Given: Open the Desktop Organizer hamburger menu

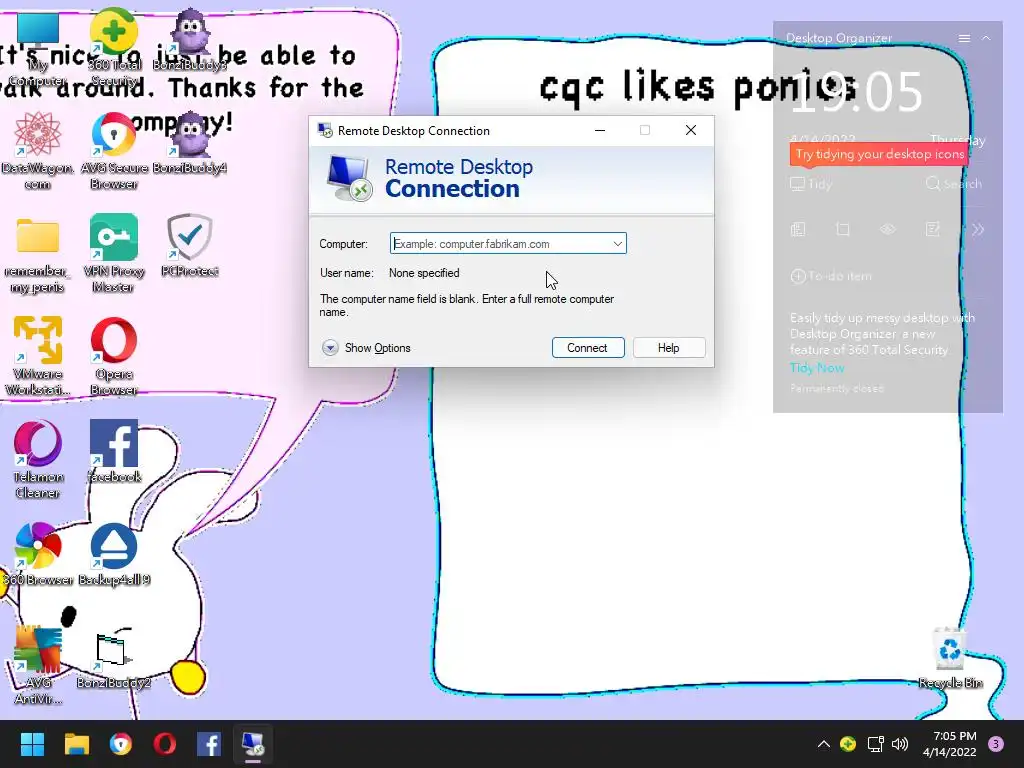Looking at the screenshot, I should click(x=964, y=39).
